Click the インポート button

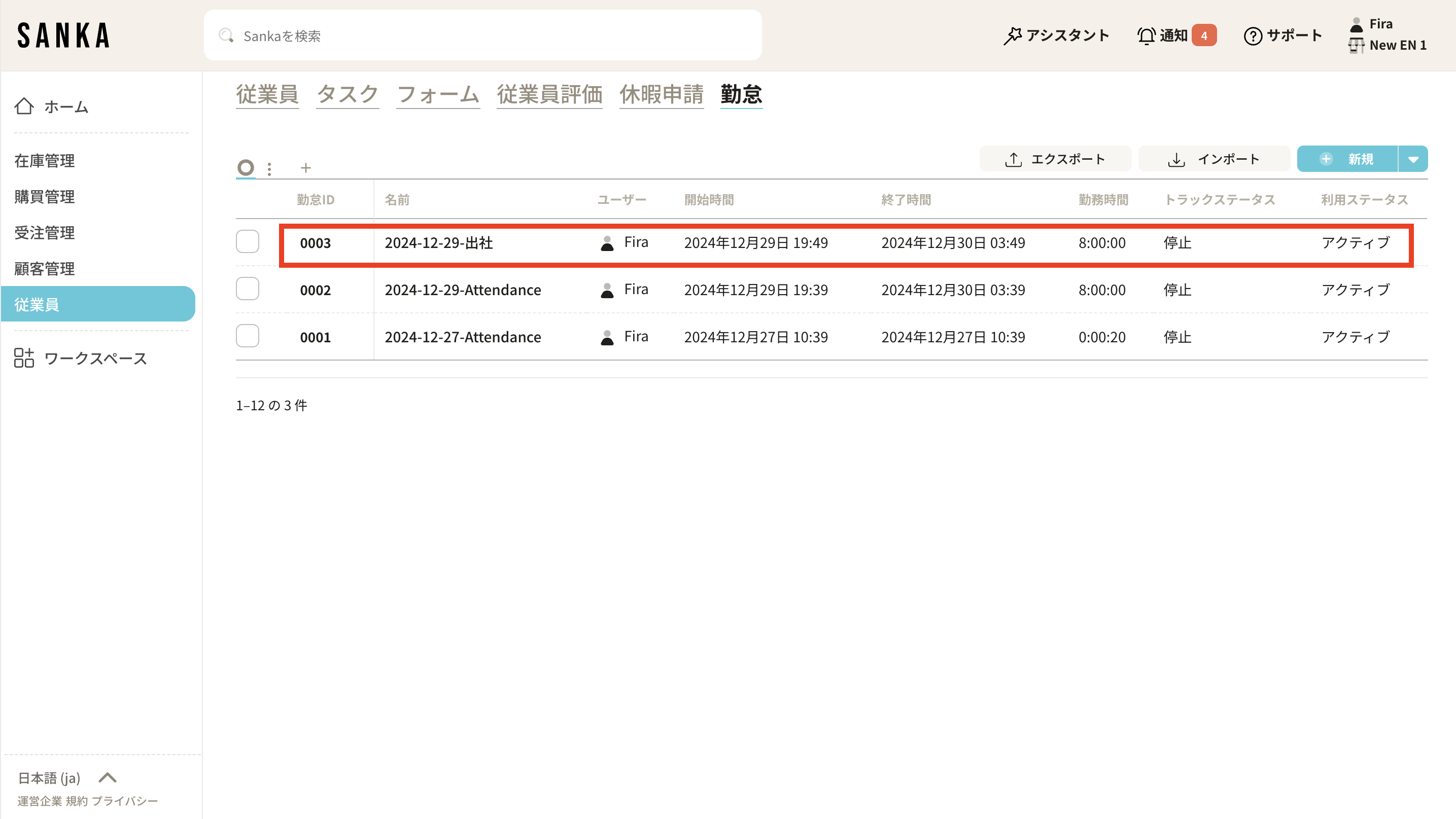point(1214,159)
